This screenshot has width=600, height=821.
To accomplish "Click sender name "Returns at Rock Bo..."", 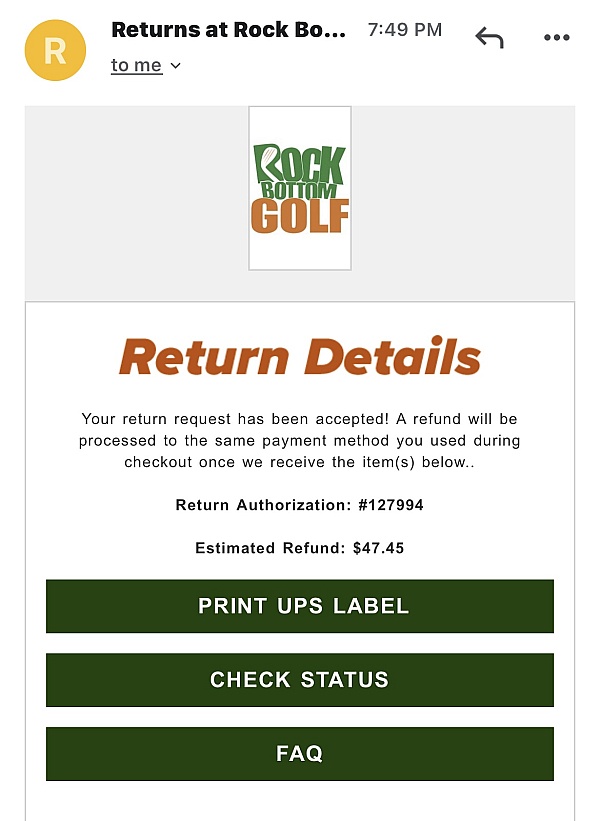I will tap(228, 30).
